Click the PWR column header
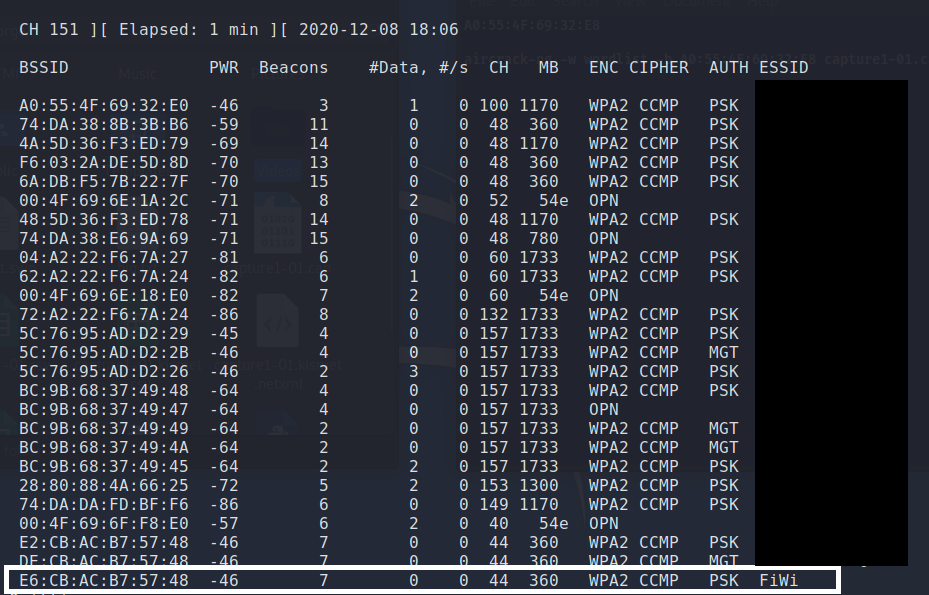Screen dimensions: 929x595 click(224, 68)
